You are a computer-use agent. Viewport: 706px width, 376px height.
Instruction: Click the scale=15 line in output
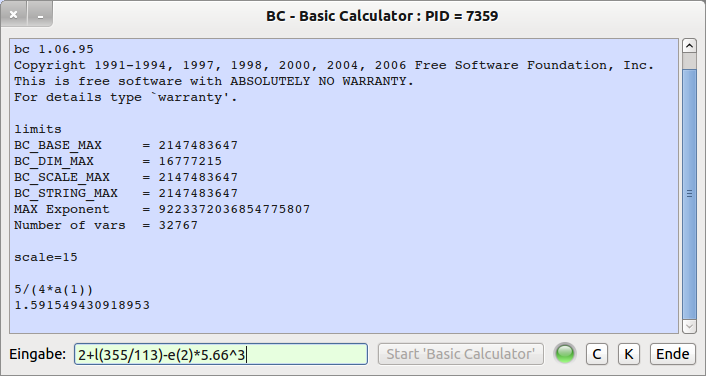click(46, 257)
